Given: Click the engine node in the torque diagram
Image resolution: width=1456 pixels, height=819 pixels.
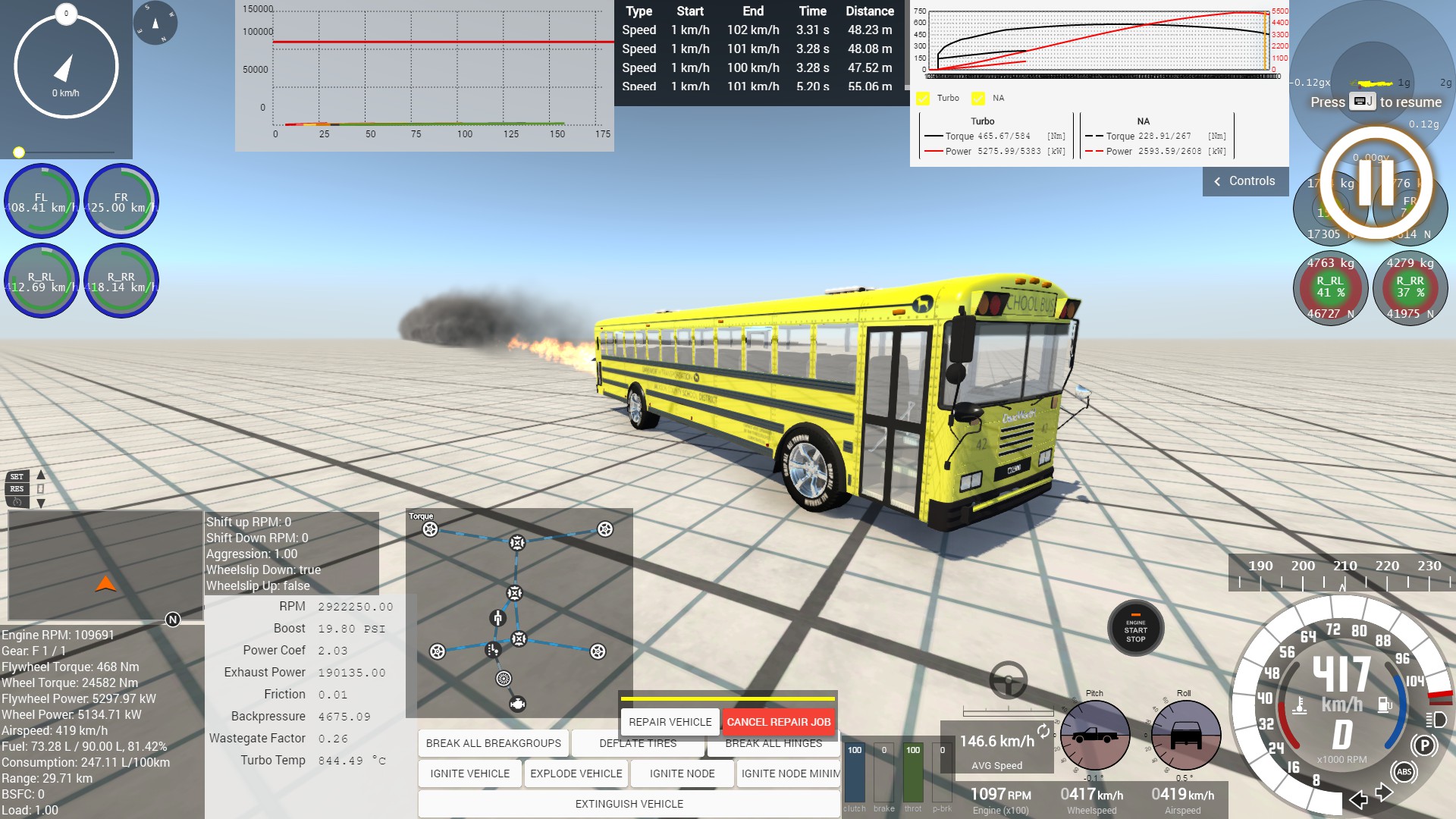Looking at the screenshot, I should 517,704.
